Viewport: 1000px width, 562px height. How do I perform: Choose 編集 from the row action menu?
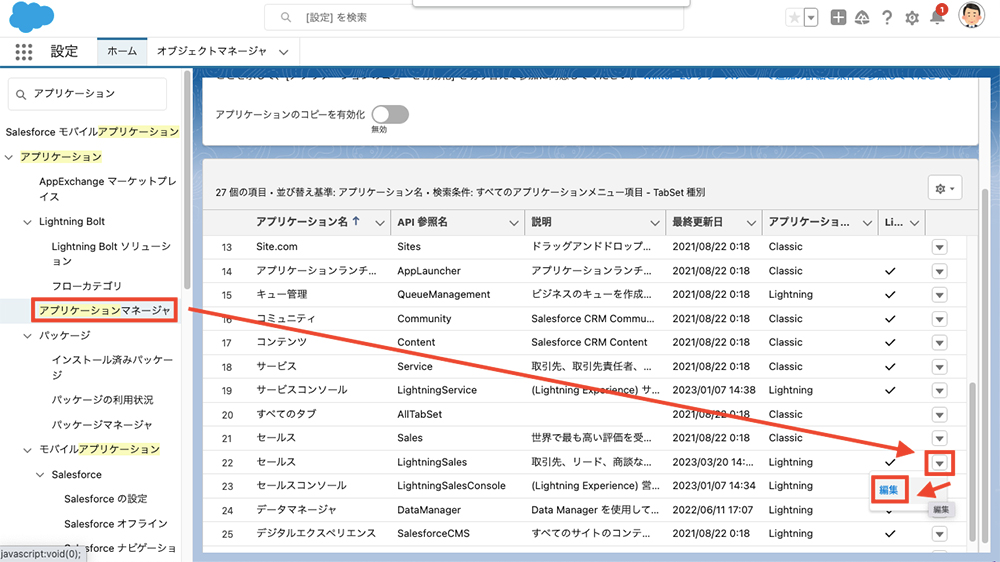(888, 490)
